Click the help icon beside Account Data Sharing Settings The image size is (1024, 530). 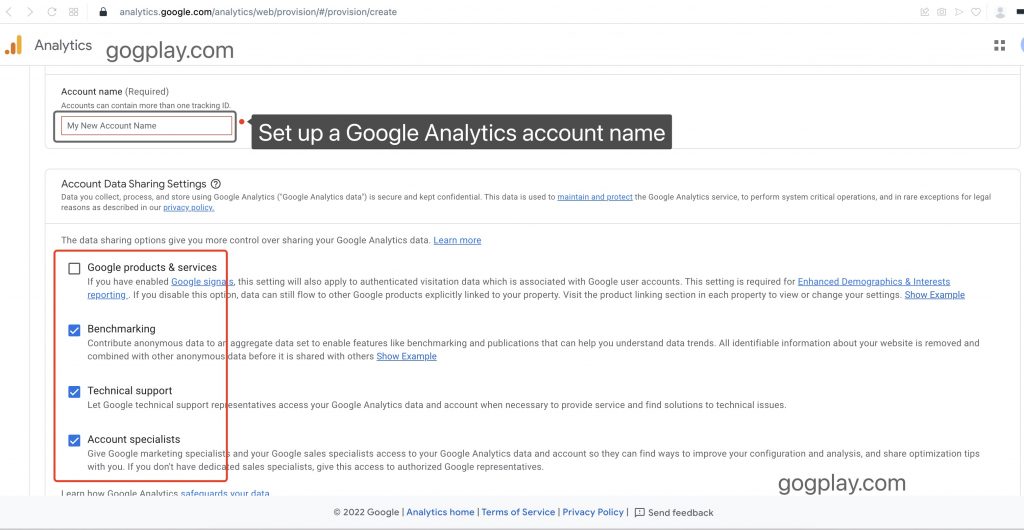pyautogui.click(x=216, y=184)
